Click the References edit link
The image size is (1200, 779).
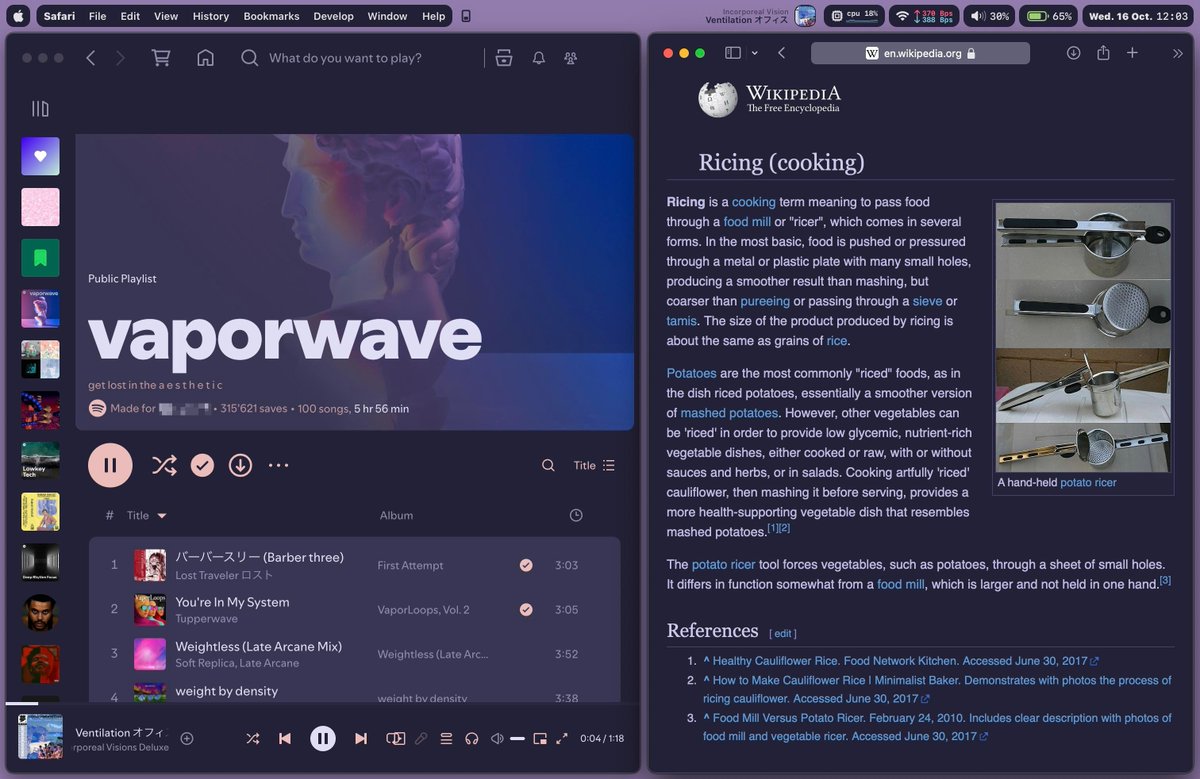pyautogui.click(x=783, y=633)
